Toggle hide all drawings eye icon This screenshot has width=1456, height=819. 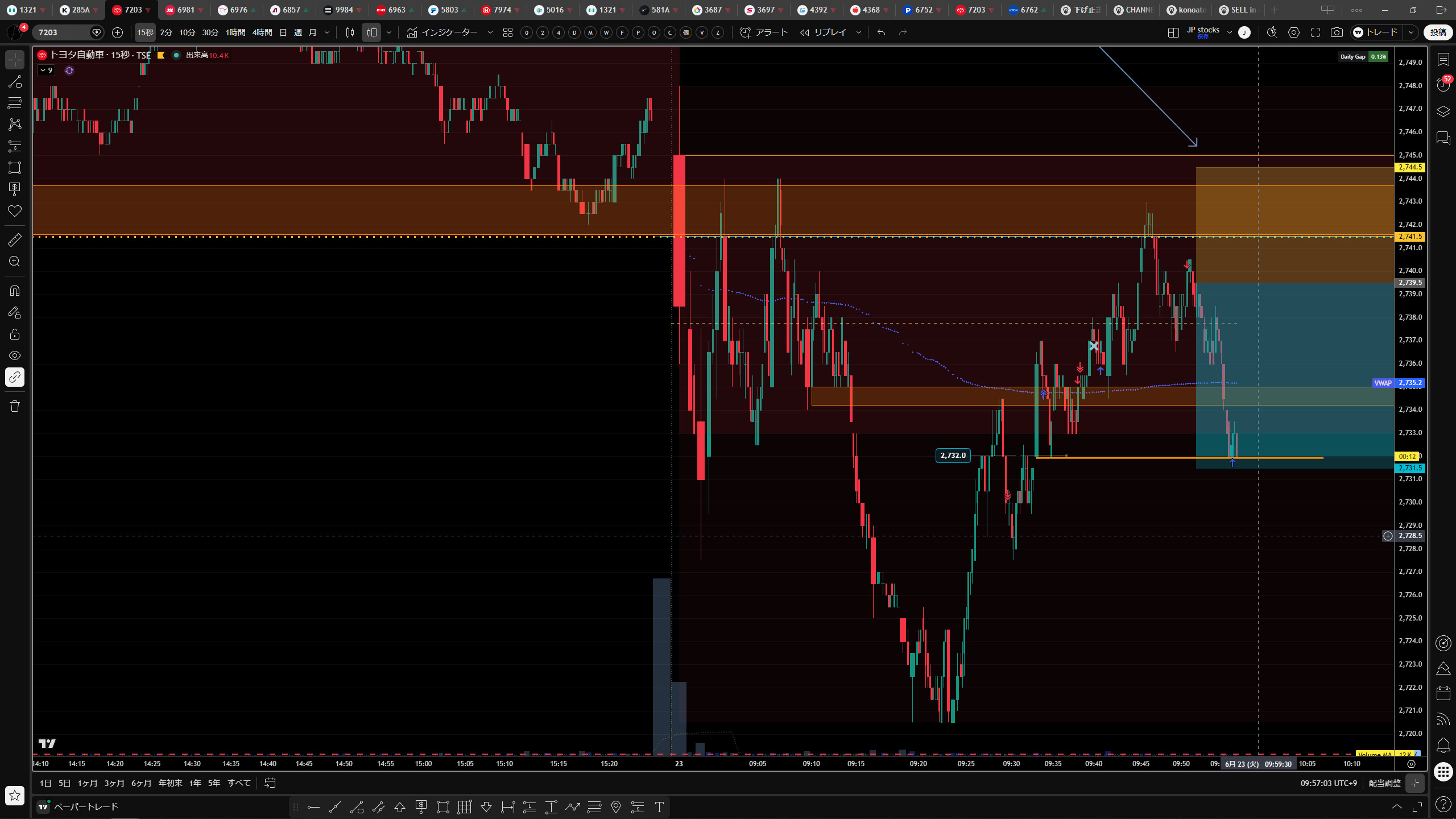tap(15, 355)
